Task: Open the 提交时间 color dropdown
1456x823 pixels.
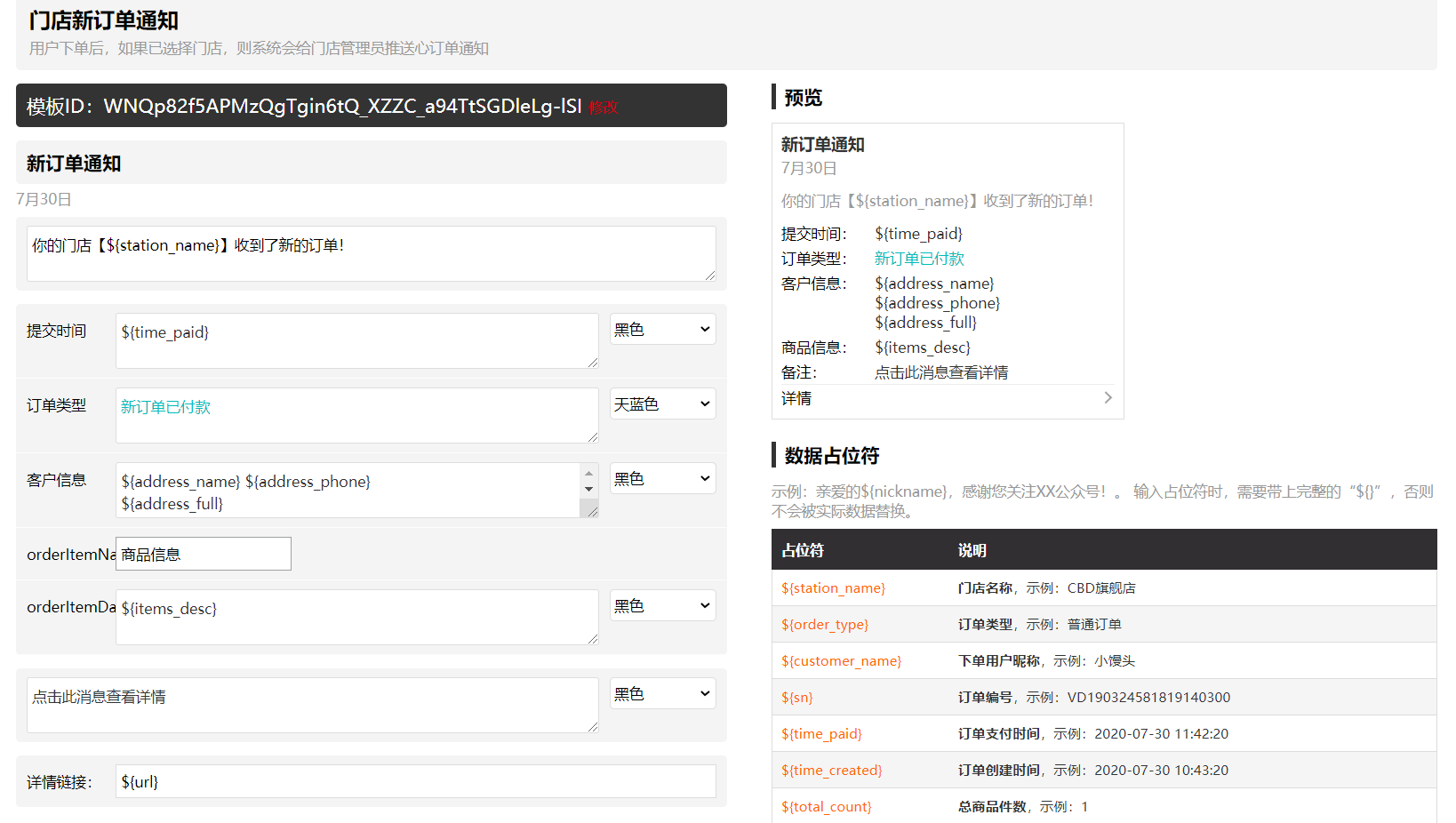Action: 662,330
